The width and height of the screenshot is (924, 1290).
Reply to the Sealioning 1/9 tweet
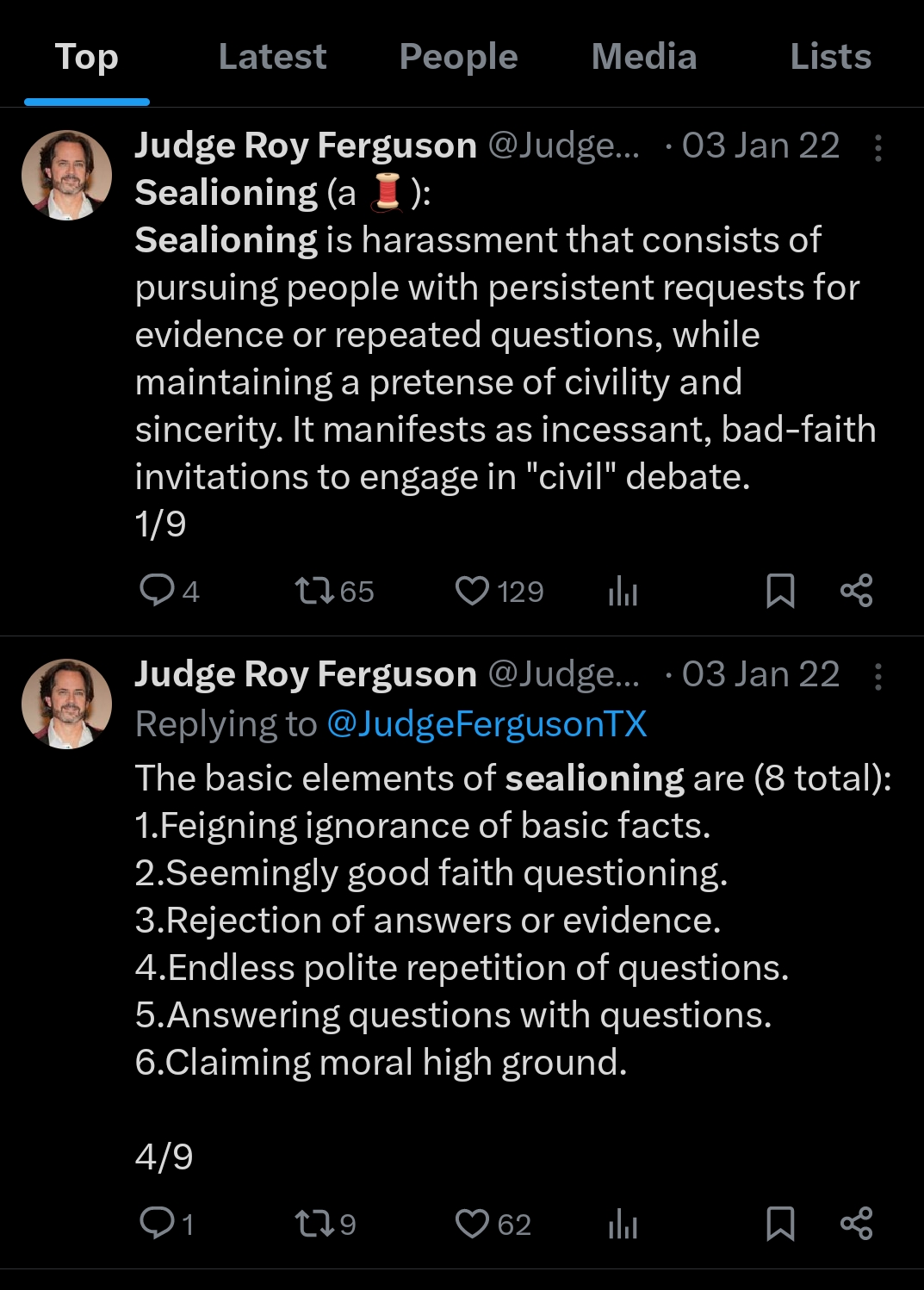[158, 591]
